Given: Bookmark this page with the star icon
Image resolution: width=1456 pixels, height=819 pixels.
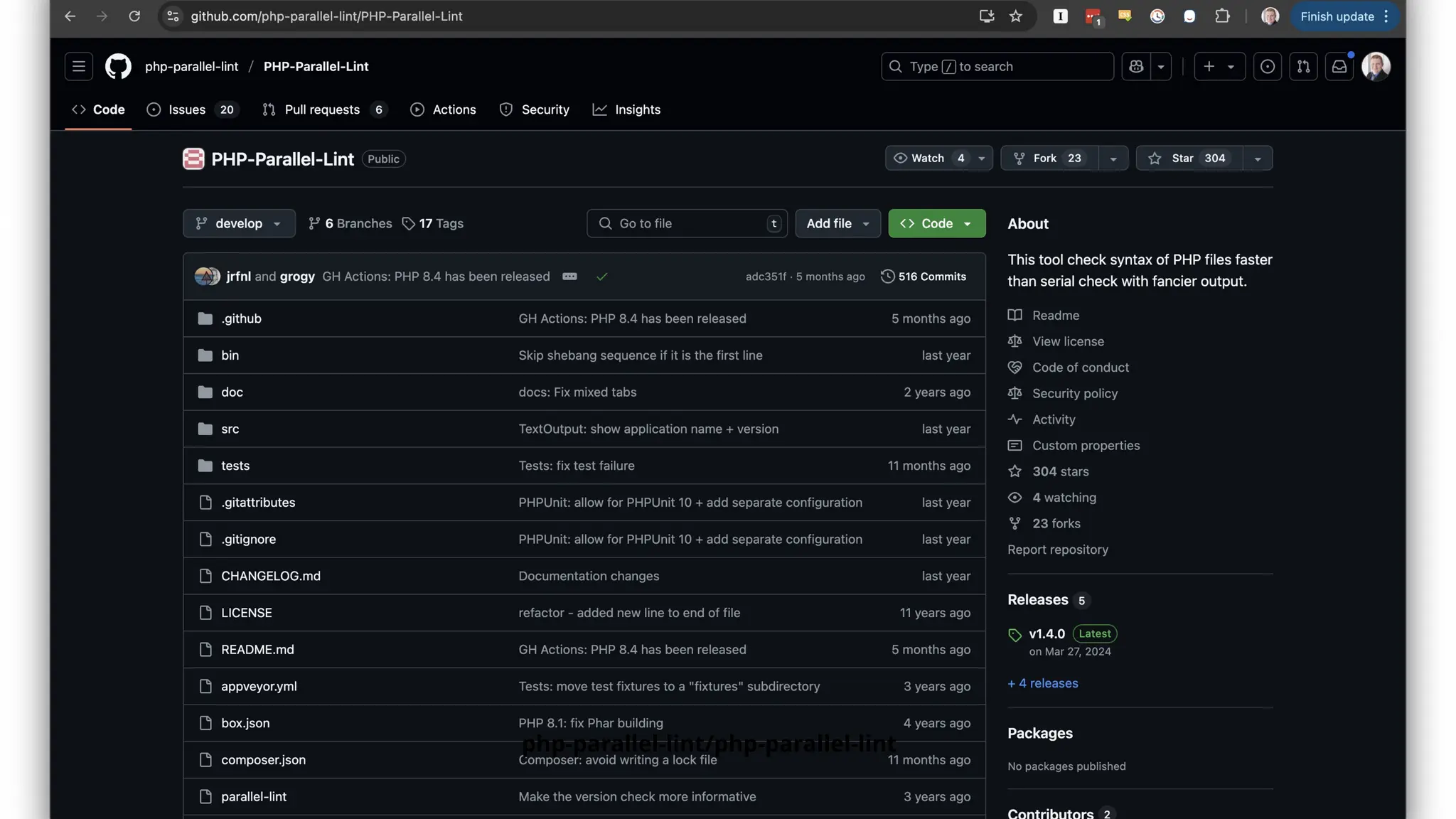Looking at the screenshot, I should (1016, 16).
